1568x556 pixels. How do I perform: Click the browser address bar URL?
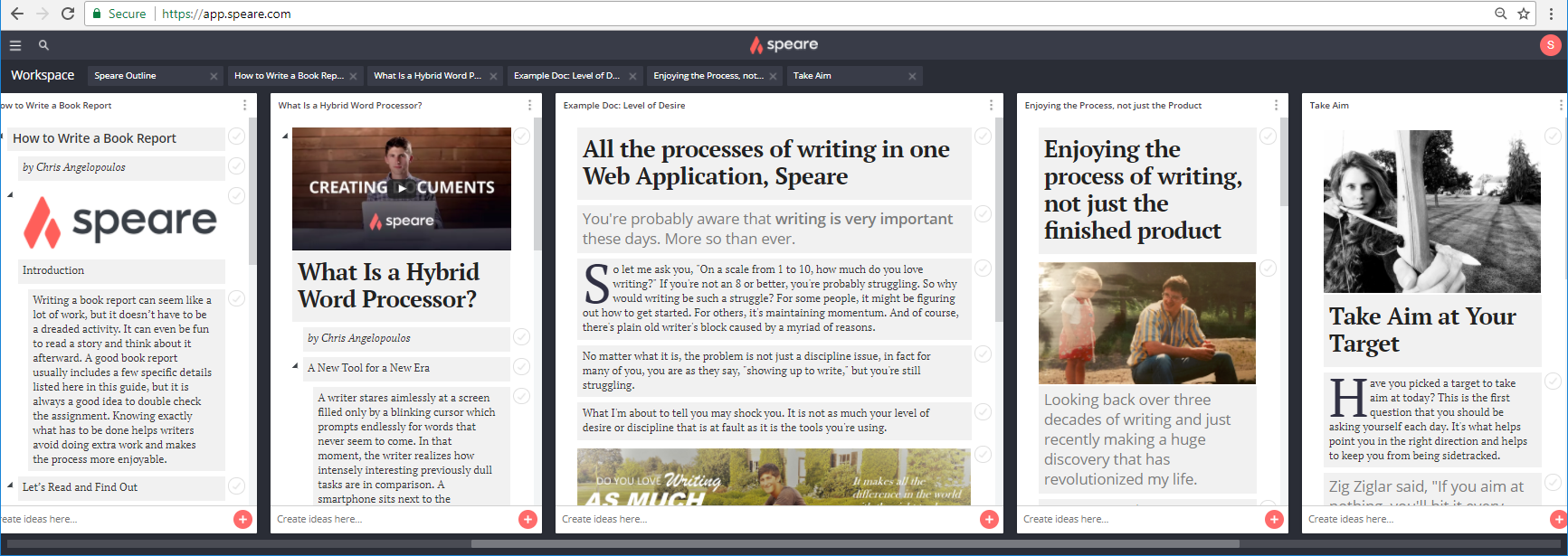[x=226, y=14]
